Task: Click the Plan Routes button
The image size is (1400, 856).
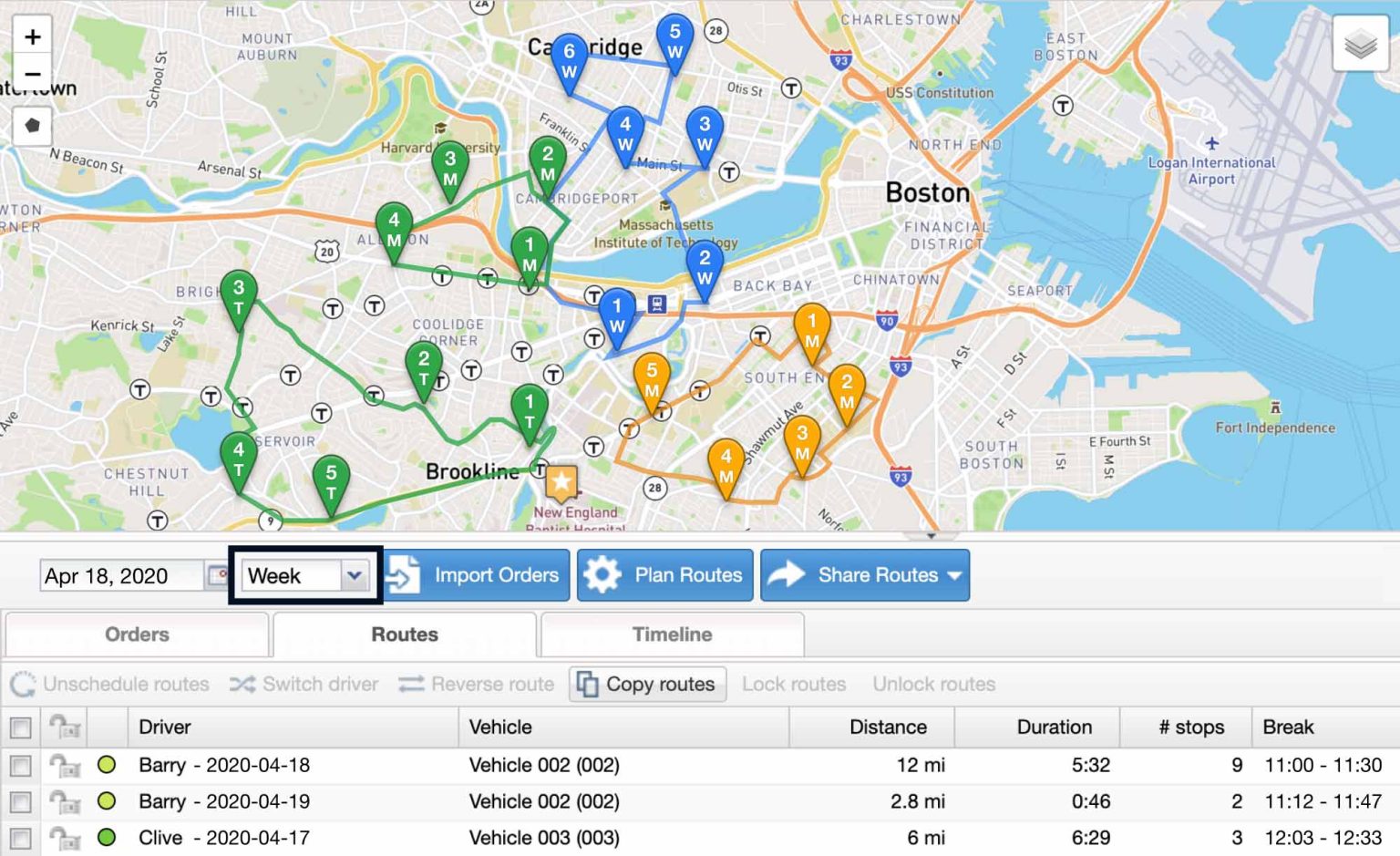Action: point(664,575)
